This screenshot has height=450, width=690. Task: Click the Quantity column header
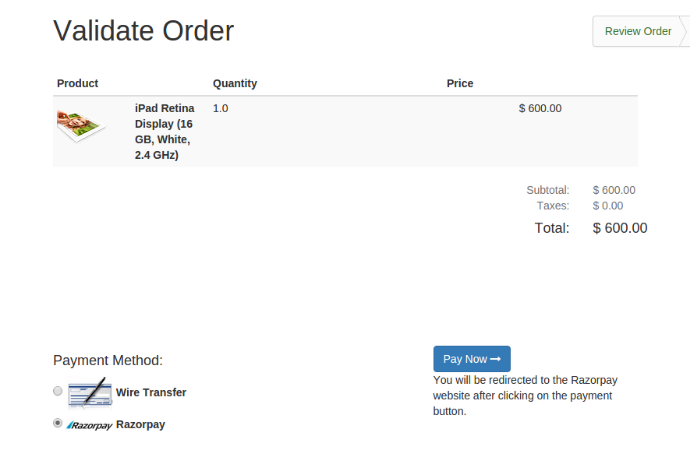(235, 83)
